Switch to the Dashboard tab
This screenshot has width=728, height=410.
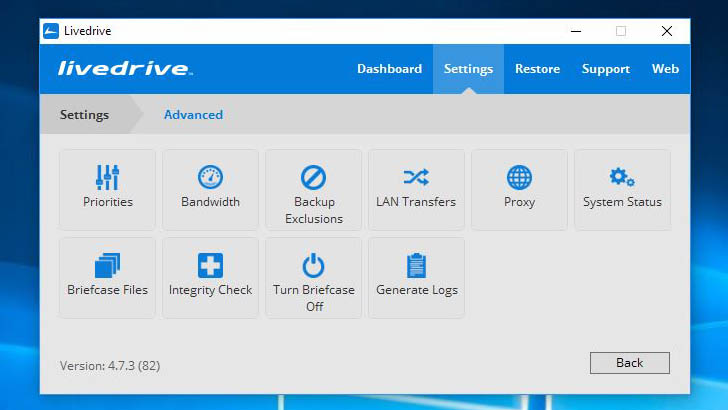click(390, 69)
